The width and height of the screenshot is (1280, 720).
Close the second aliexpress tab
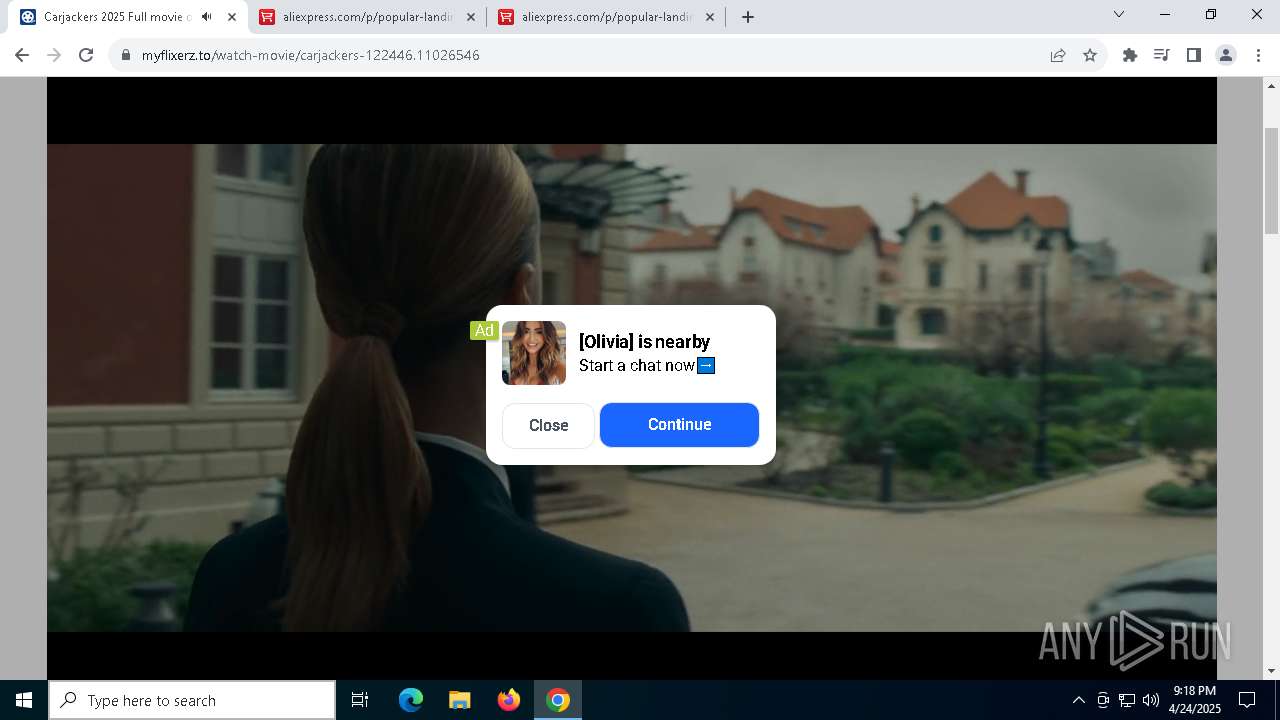tap(710, 17)
